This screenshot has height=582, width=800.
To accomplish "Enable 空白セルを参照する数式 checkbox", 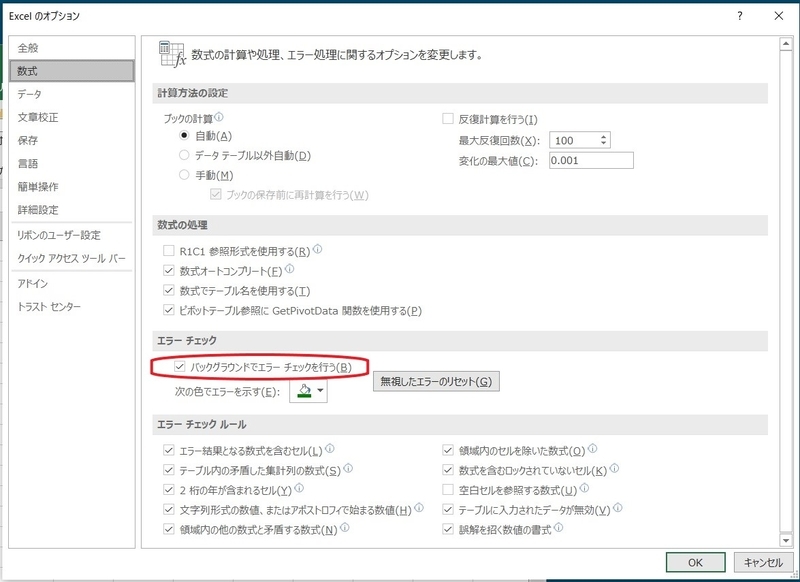I will tap(448, 490).
